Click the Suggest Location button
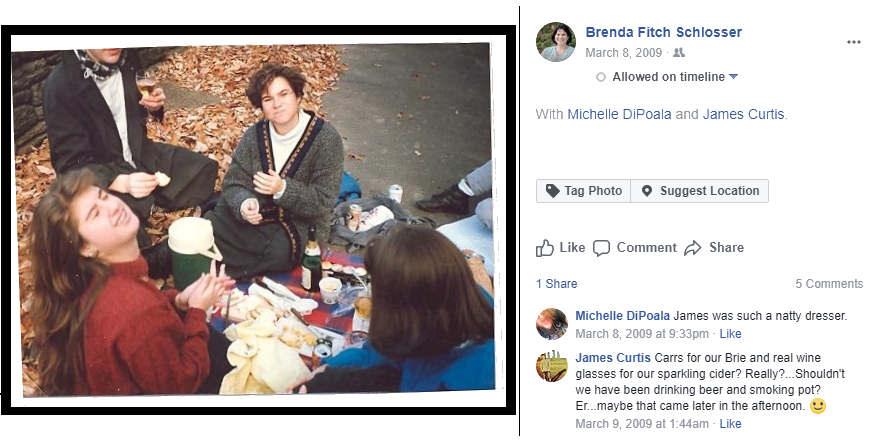Screen dimensions: 886x442 (700, 191)
